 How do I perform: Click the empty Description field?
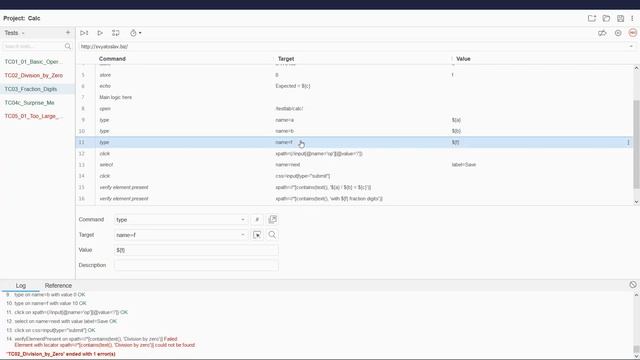[196, 265]
